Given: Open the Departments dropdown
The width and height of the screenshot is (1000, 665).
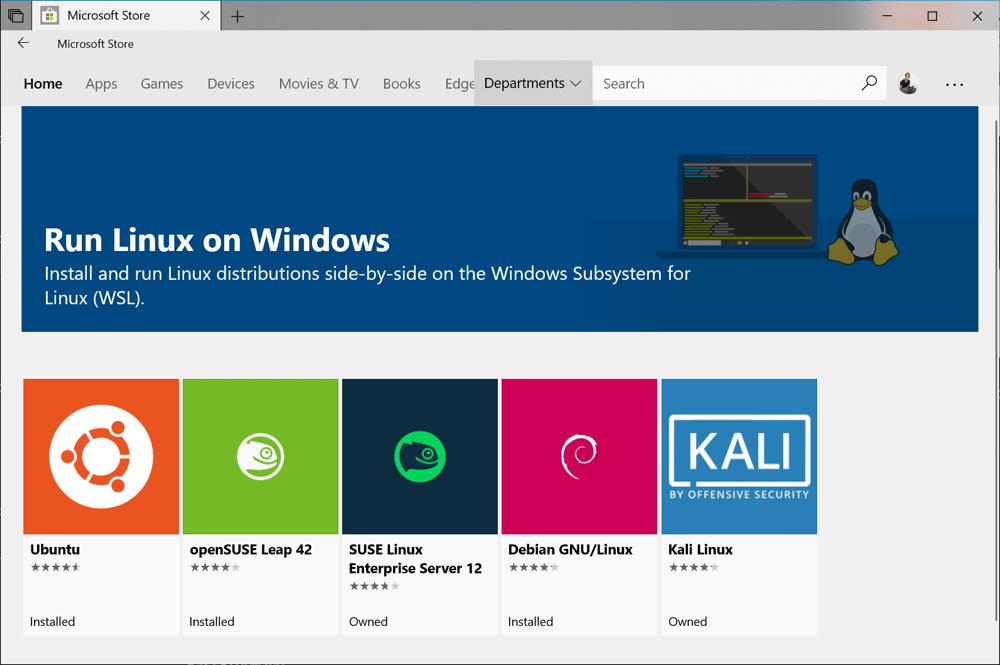Looking at the screenshot, I should [x=532, y=83].
